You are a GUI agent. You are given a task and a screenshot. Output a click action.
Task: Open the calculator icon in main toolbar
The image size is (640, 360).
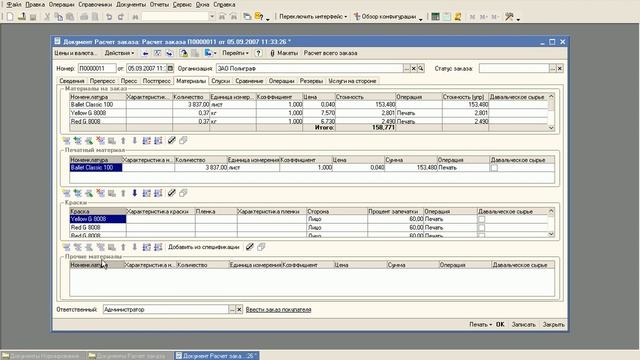coord(436,17)
